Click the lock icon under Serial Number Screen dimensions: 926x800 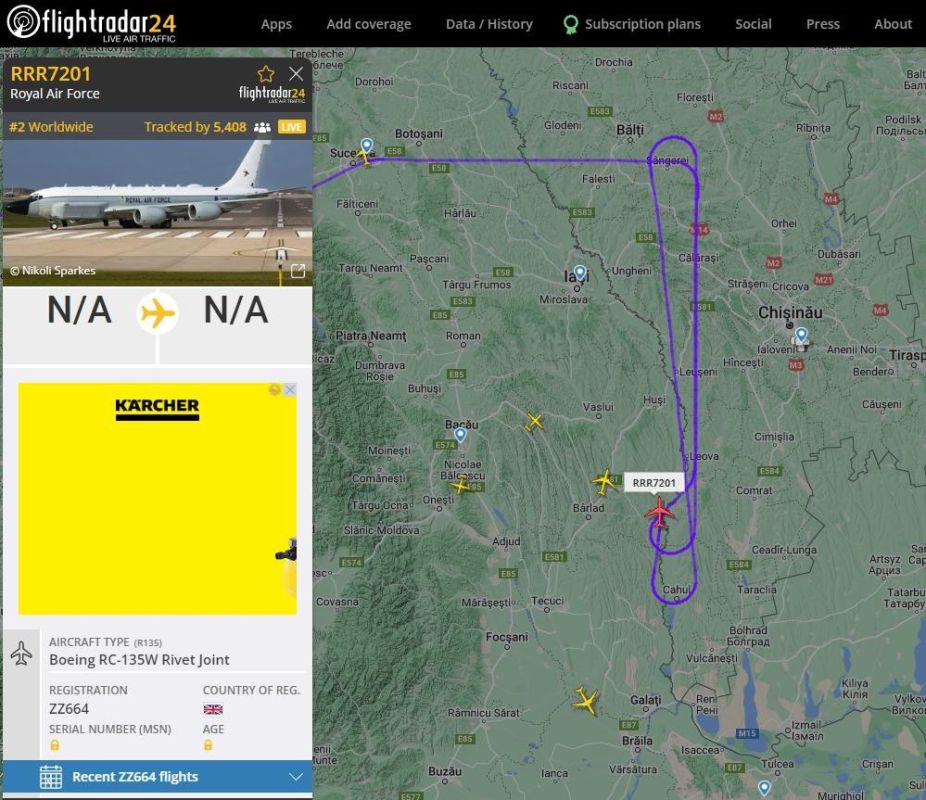tap(55, 745)
